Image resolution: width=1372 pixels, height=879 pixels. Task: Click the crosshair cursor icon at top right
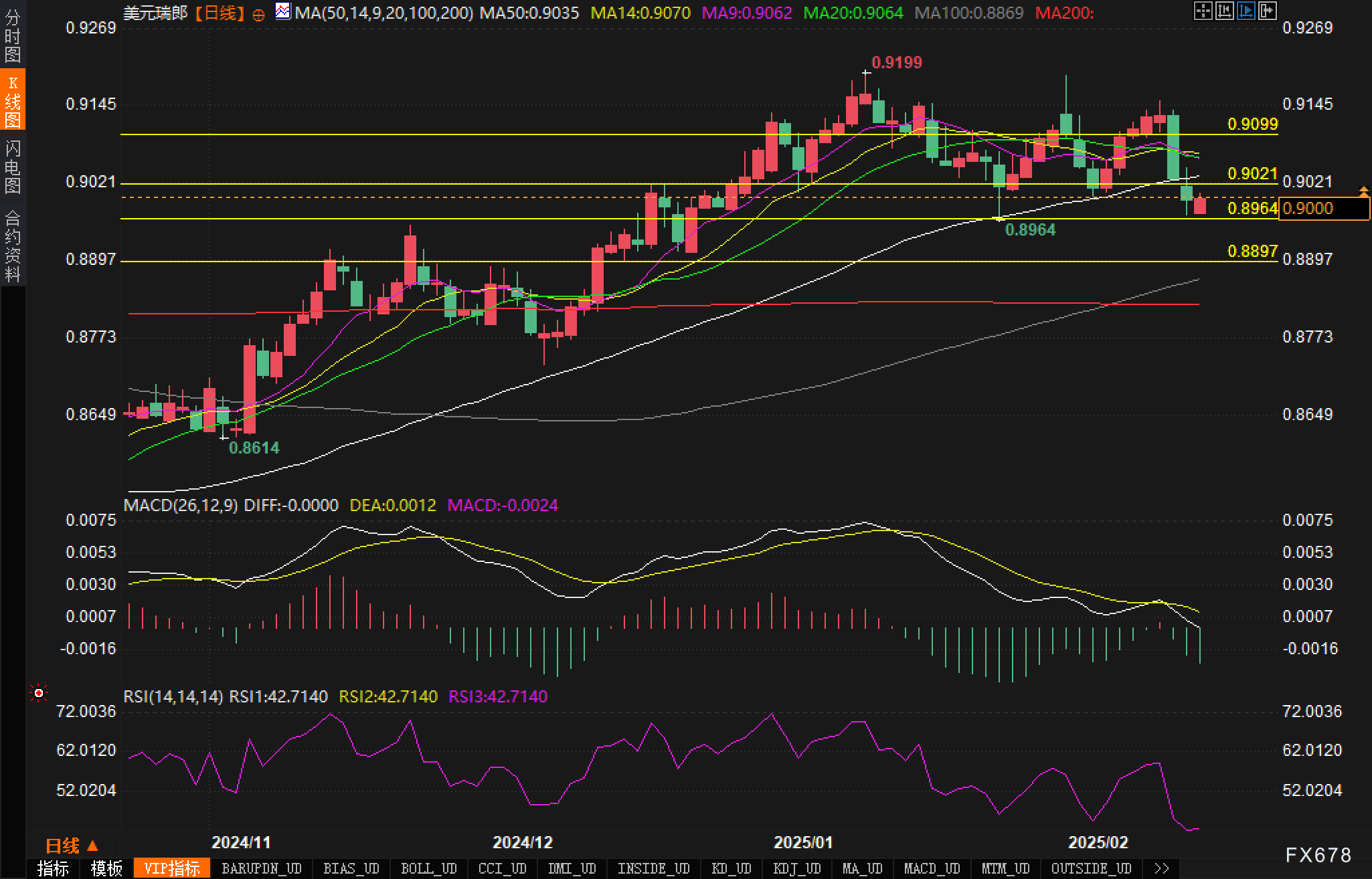(1203, 11)
